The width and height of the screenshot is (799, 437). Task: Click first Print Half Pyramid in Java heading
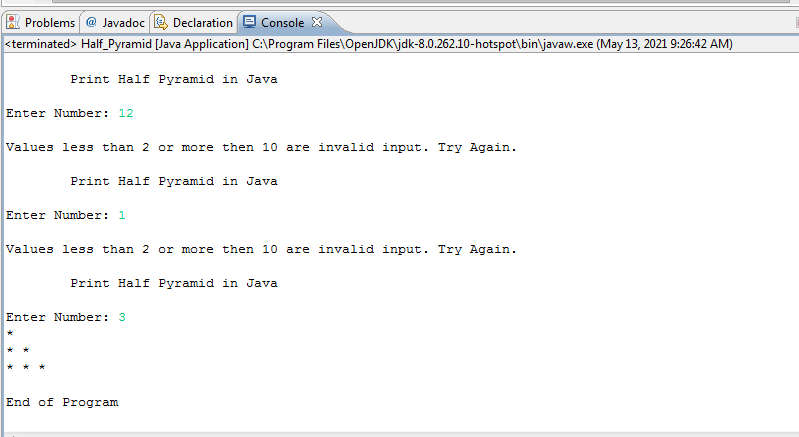coord(174,79)
